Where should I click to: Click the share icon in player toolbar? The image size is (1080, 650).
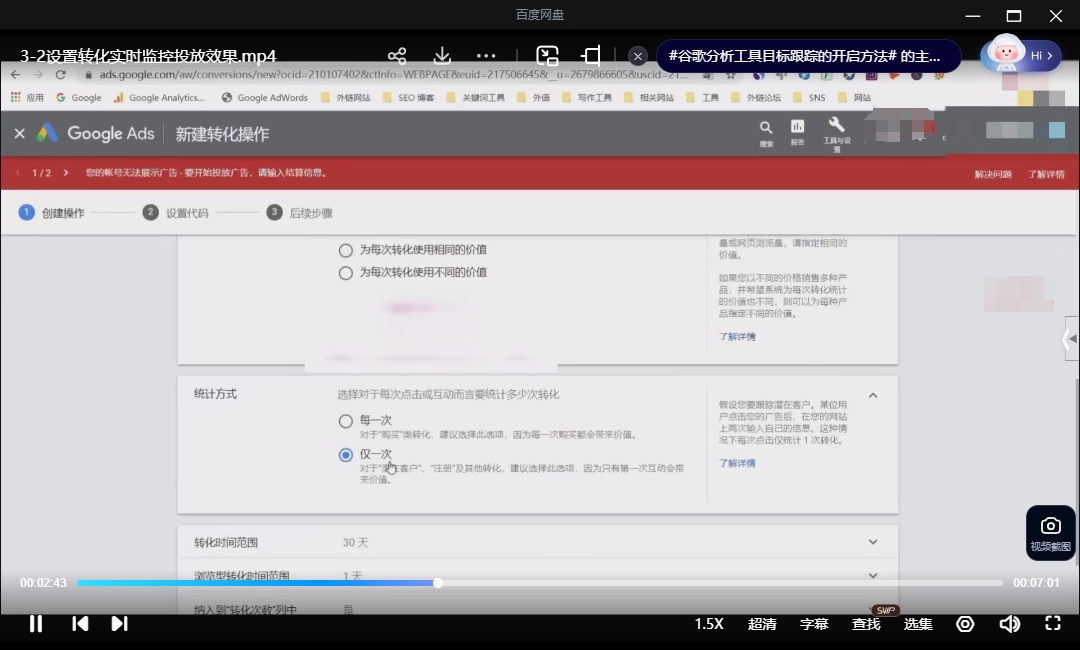[397, 56]
